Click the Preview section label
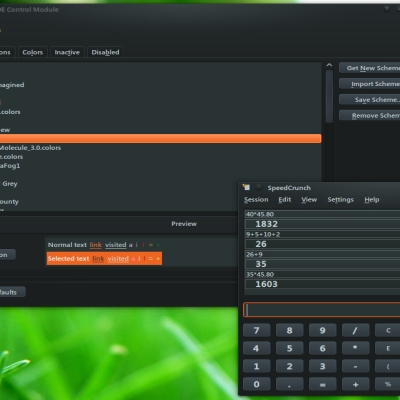The height and width of the screenshot is (400, 400). [184, 224]
